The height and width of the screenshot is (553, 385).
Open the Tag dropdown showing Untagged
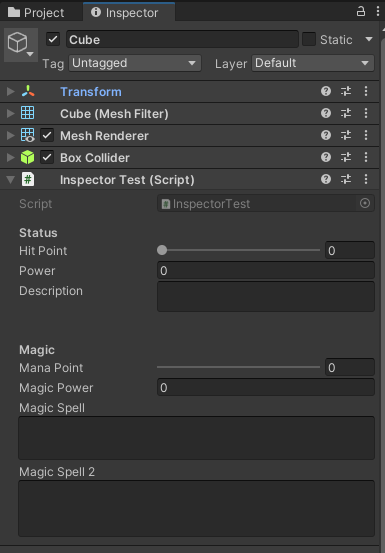(x=135, y=63)
